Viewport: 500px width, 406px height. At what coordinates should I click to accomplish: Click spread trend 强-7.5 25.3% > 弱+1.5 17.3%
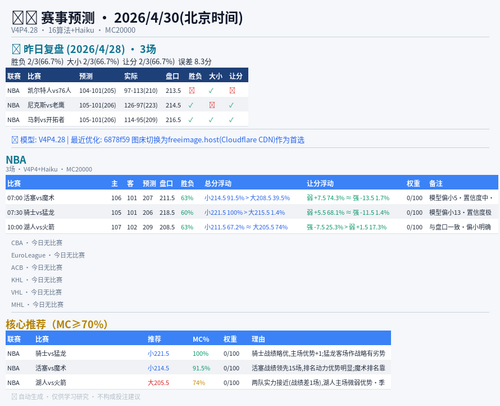(x=347, y=227)
